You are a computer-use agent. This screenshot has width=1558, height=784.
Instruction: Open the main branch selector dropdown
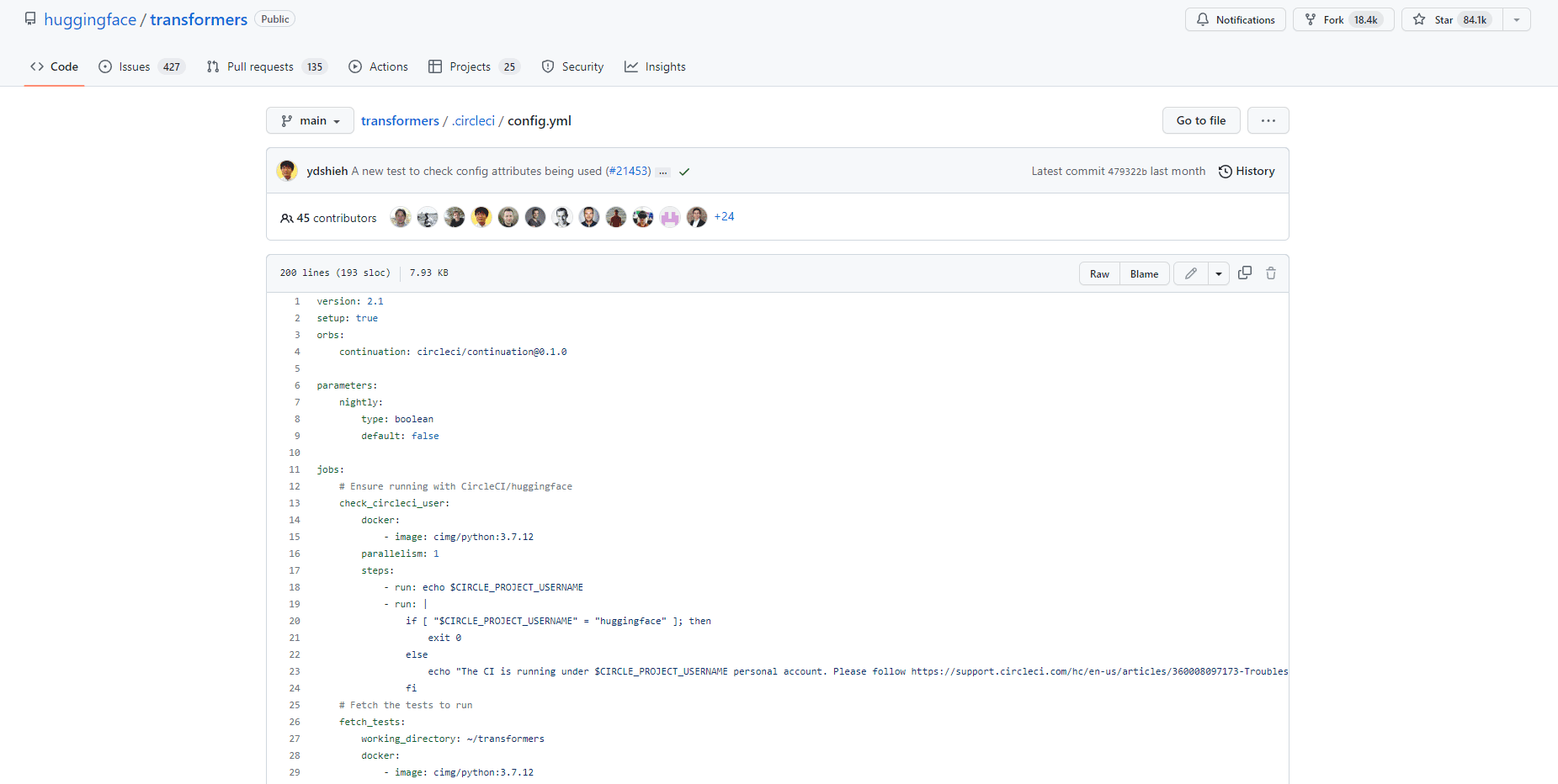tap(310, 120)
